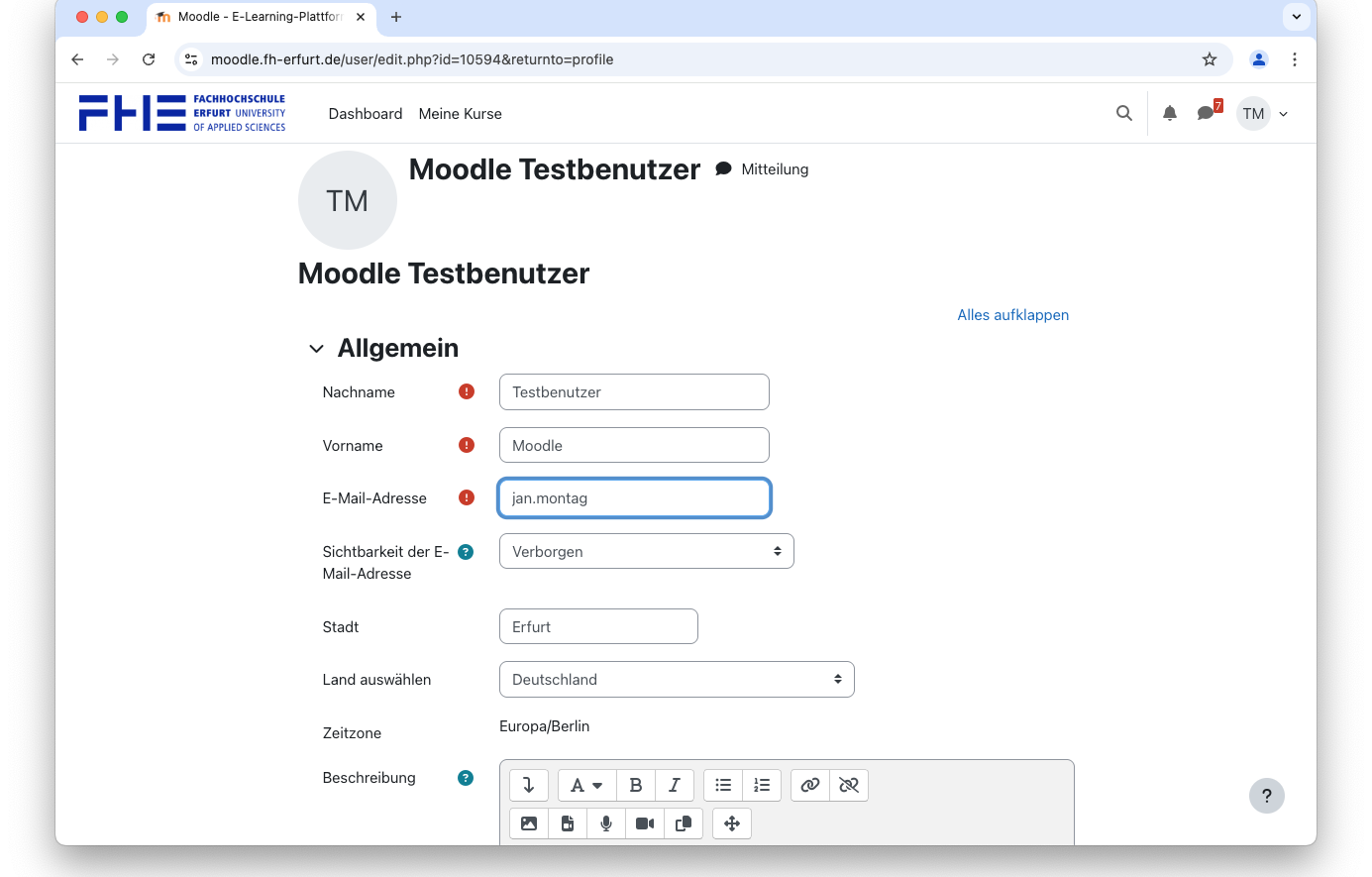The width and height of the screenshot is (1372, 877).
Task: Insert an unordered bullet list
Action: click(x=723, y=785)
